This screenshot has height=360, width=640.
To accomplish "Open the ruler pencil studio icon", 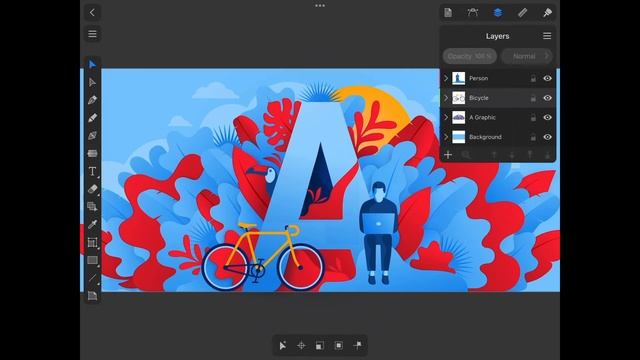I will coord(522,13).
